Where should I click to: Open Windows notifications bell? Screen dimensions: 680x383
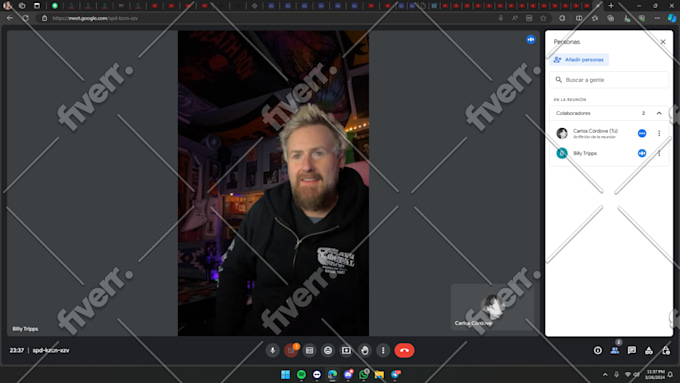(670, 374)
